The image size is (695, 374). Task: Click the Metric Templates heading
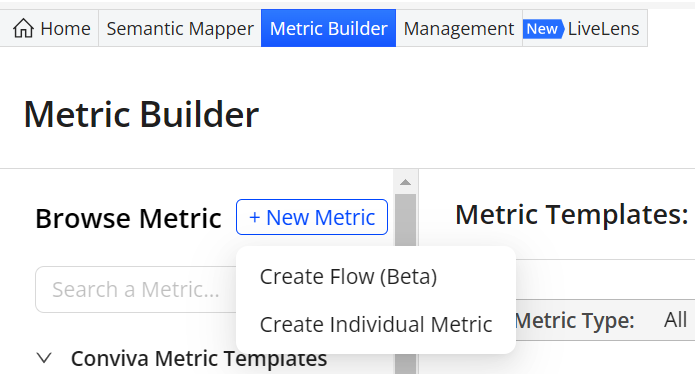click(x=572, y=214)
